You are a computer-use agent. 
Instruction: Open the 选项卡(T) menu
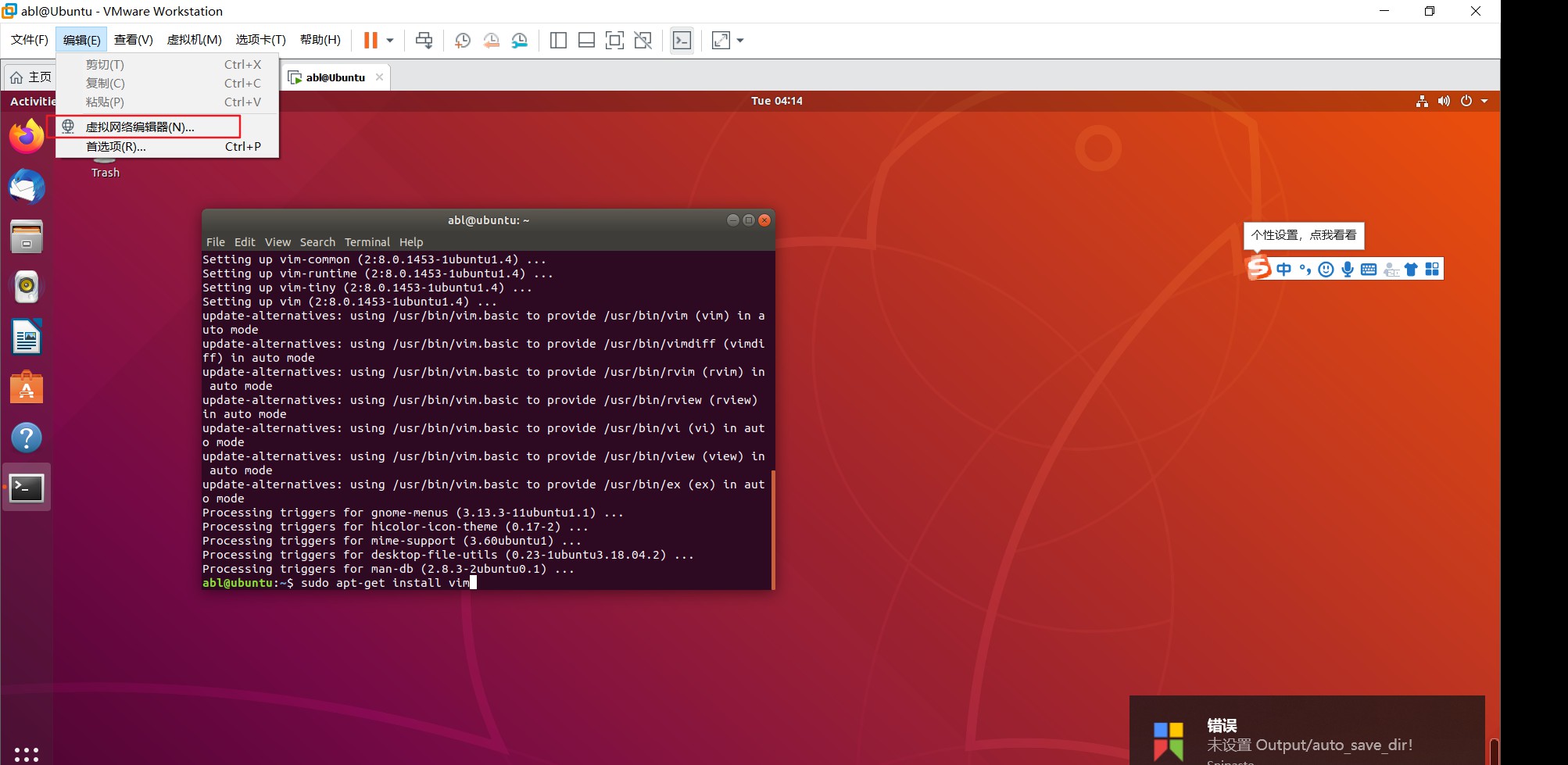coord(261,40)
